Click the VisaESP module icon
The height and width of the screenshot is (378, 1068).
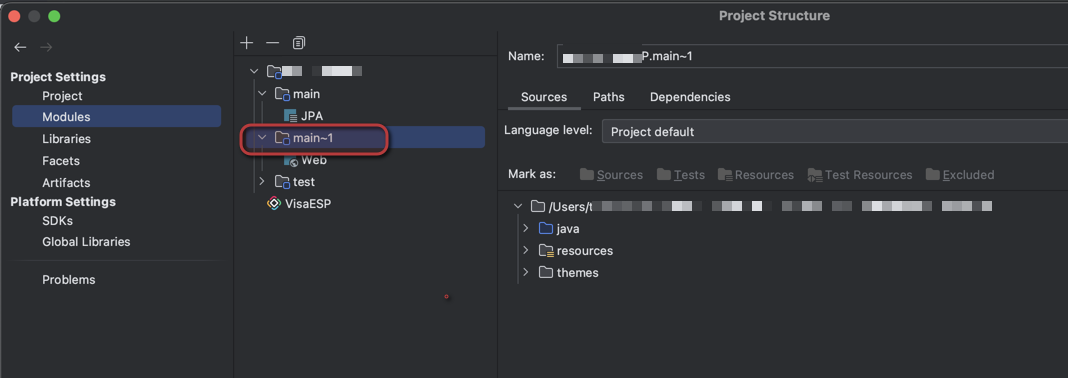pyautogui.click(x=274, y=204)
